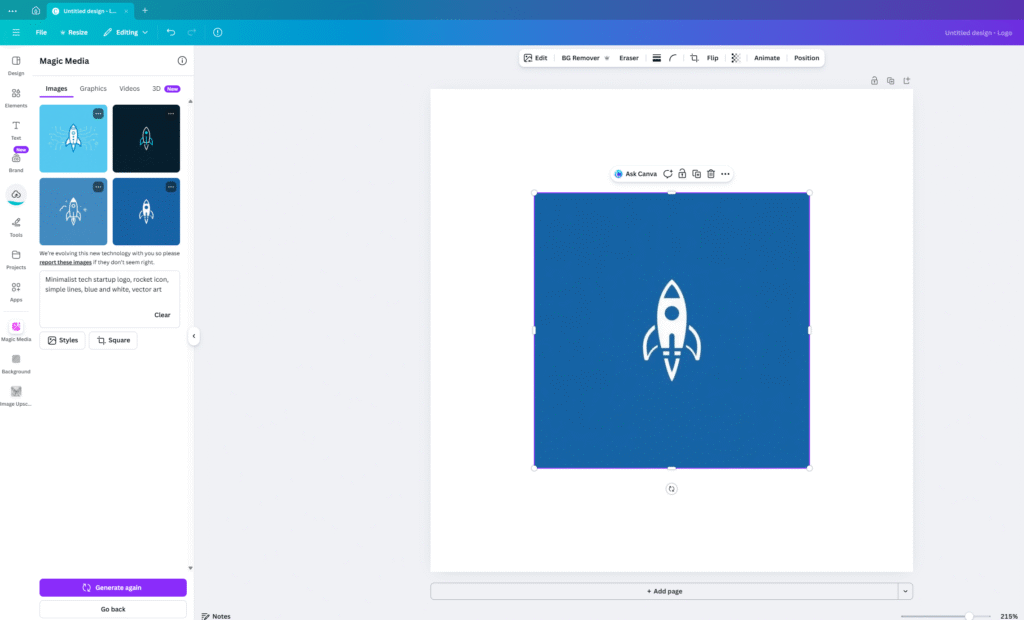Open the dropdown arrow beside Add page
This screenshot has width=1024, height=620.
(x=905, y=591)
